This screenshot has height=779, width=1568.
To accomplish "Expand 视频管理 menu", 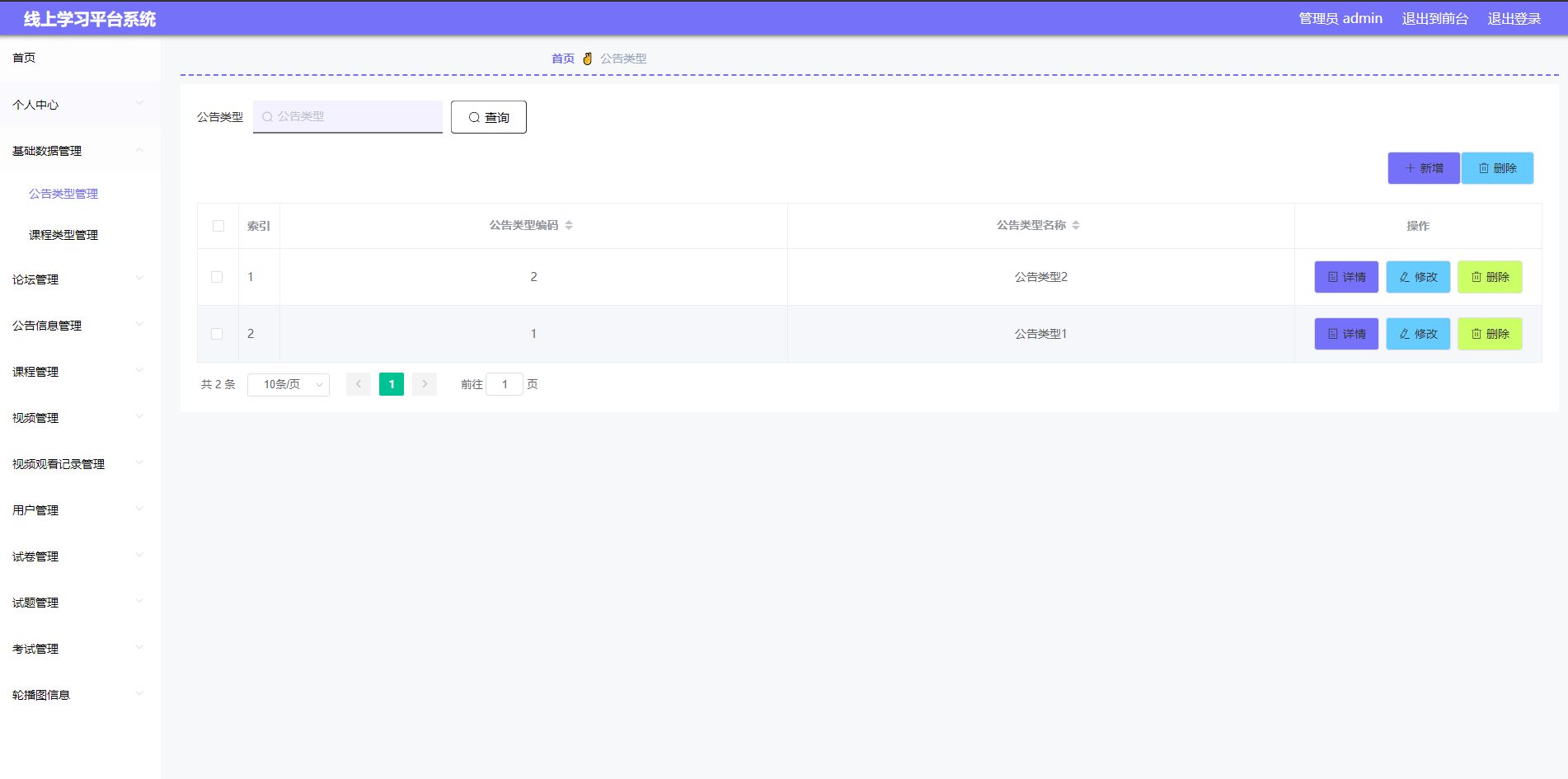I will coord(80,418).
